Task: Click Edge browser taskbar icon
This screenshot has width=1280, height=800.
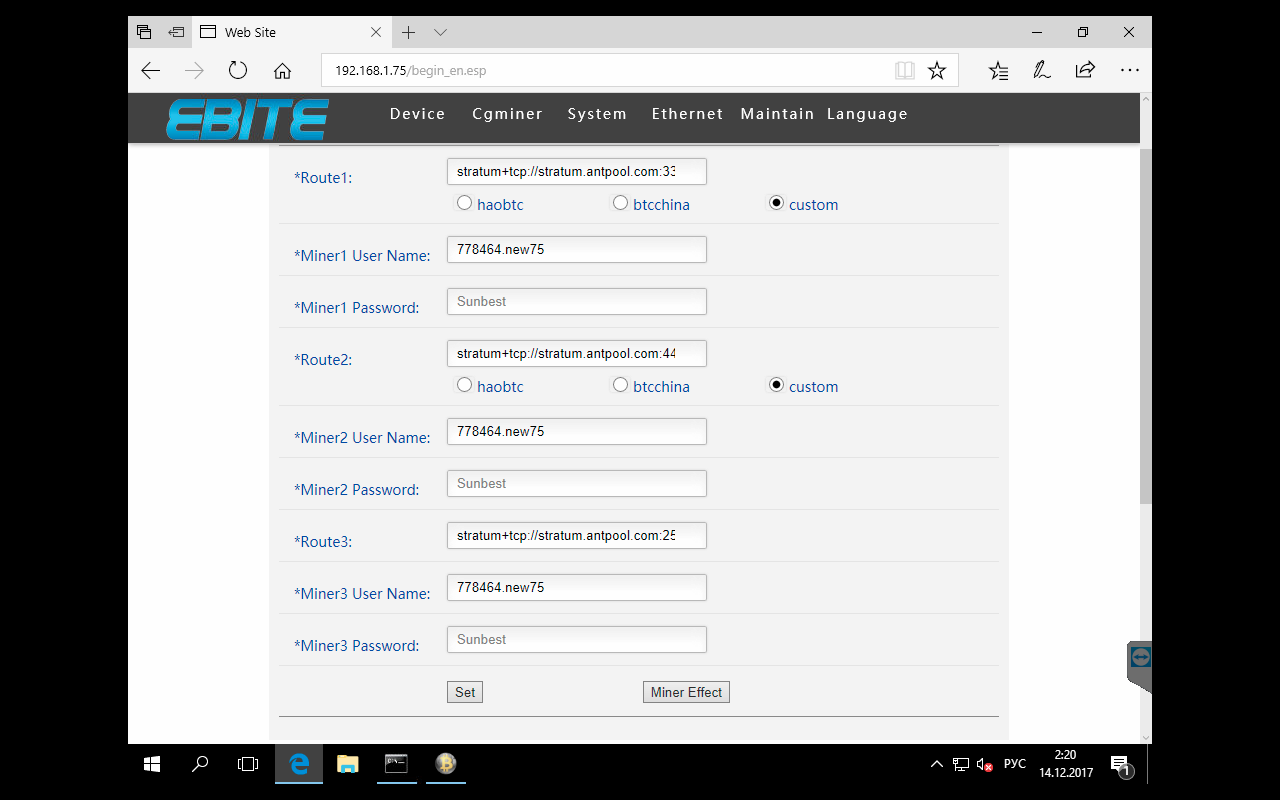Action: [x=298, y=764]
